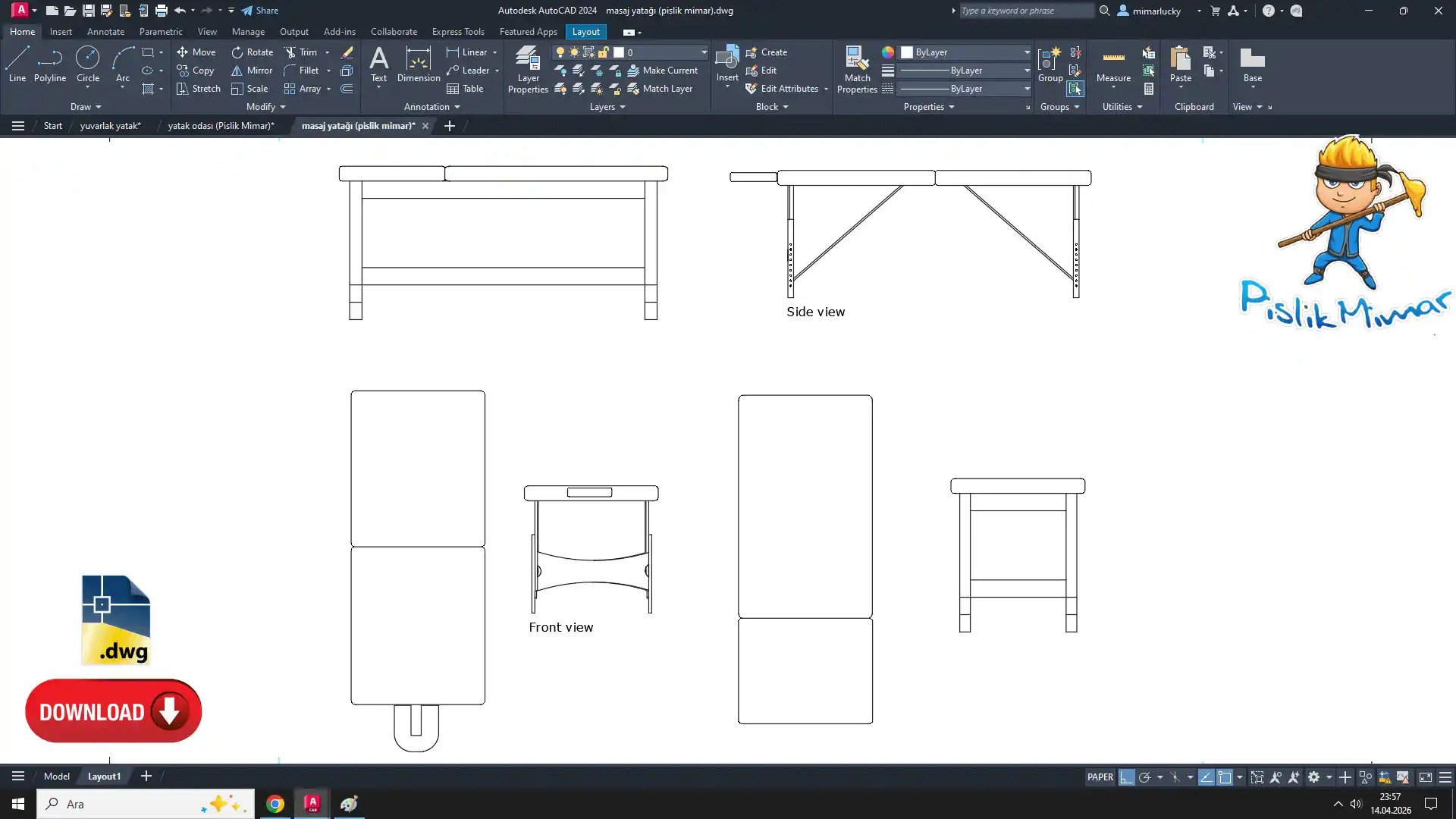Screen dimensions: 1456x819
Task: Select the Polyline draw tool
Action: pos(49,63)
